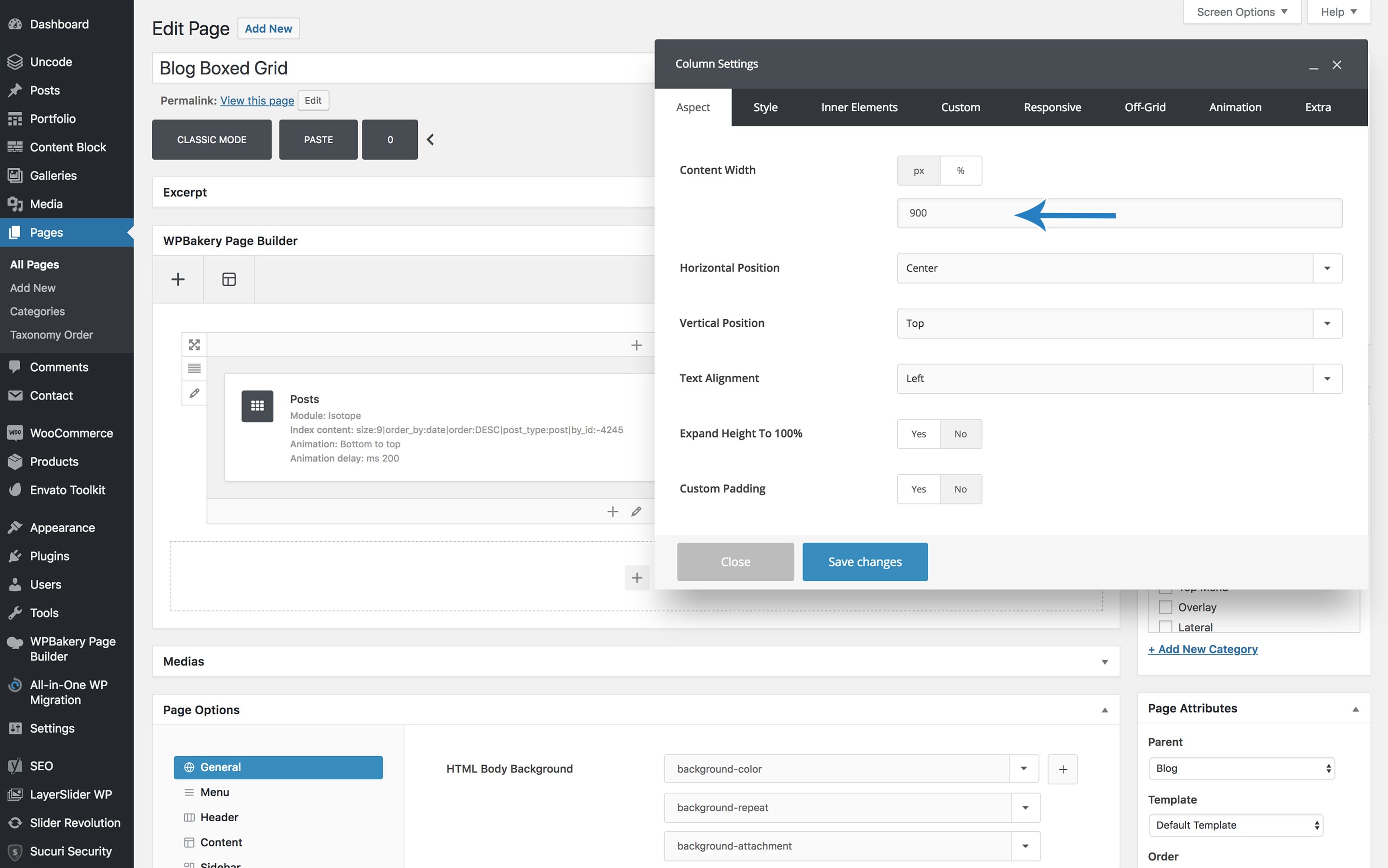Enable Custom Padding

click(918, 489)
